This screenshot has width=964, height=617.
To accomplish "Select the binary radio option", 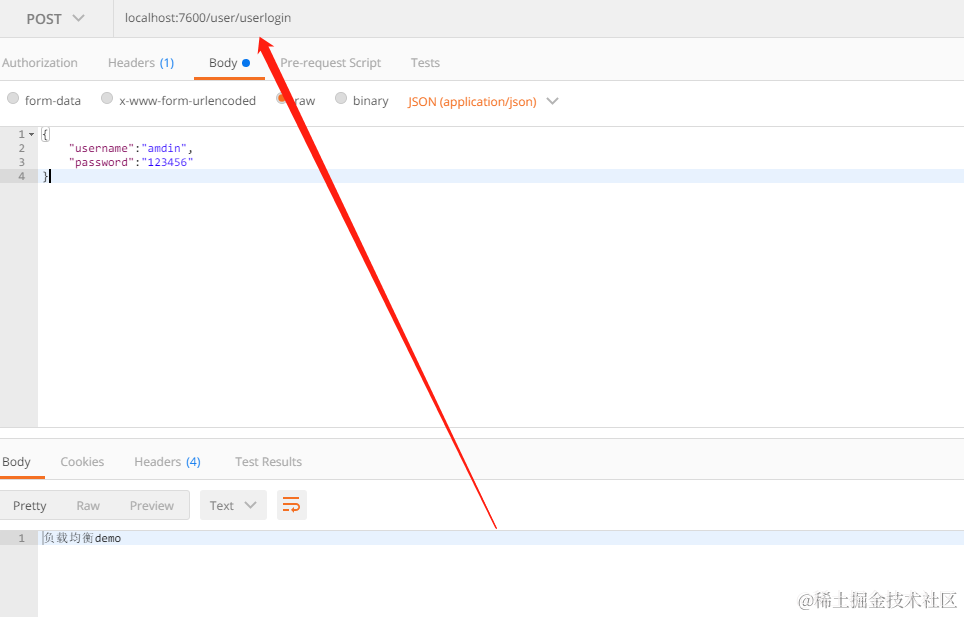I will click(341, 98).
